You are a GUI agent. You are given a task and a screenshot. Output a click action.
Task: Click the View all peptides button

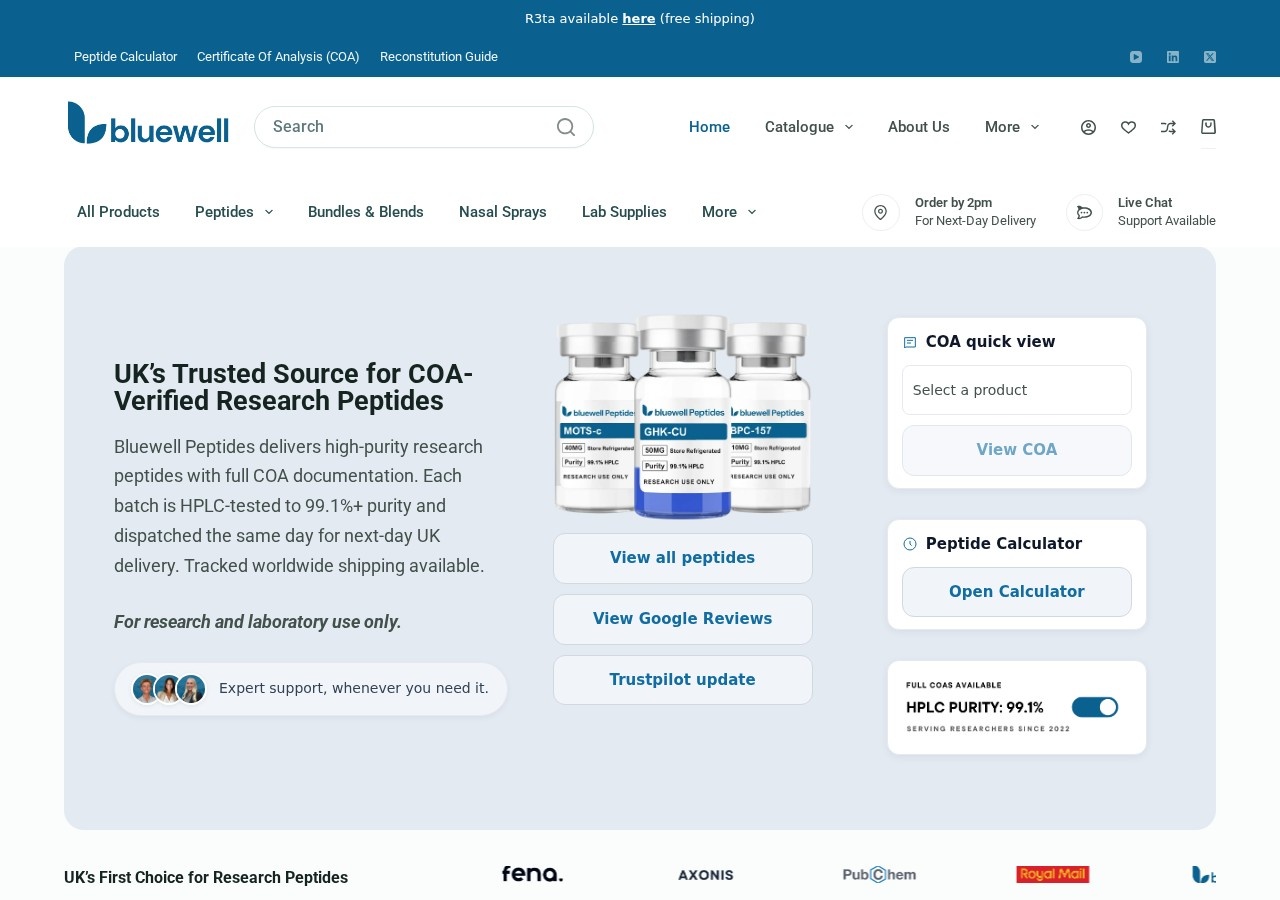tap(683, 558)
